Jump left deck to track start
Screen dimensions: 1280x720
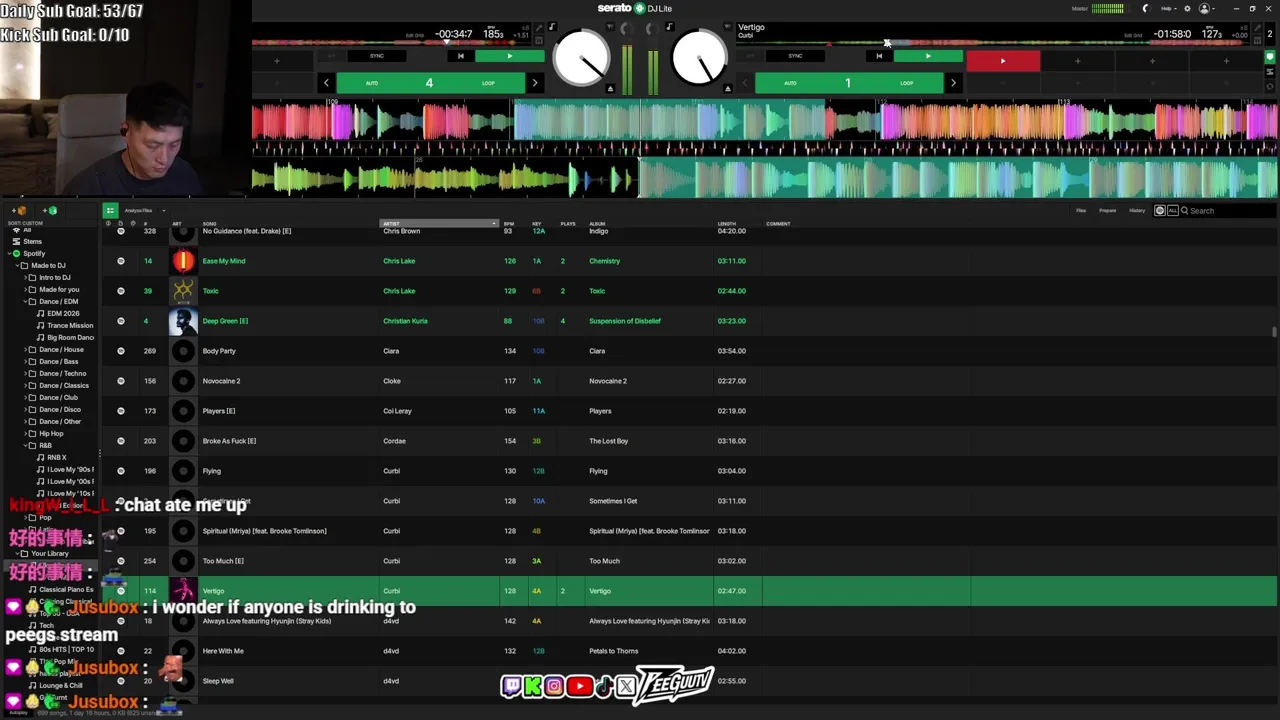pos(460,56)
